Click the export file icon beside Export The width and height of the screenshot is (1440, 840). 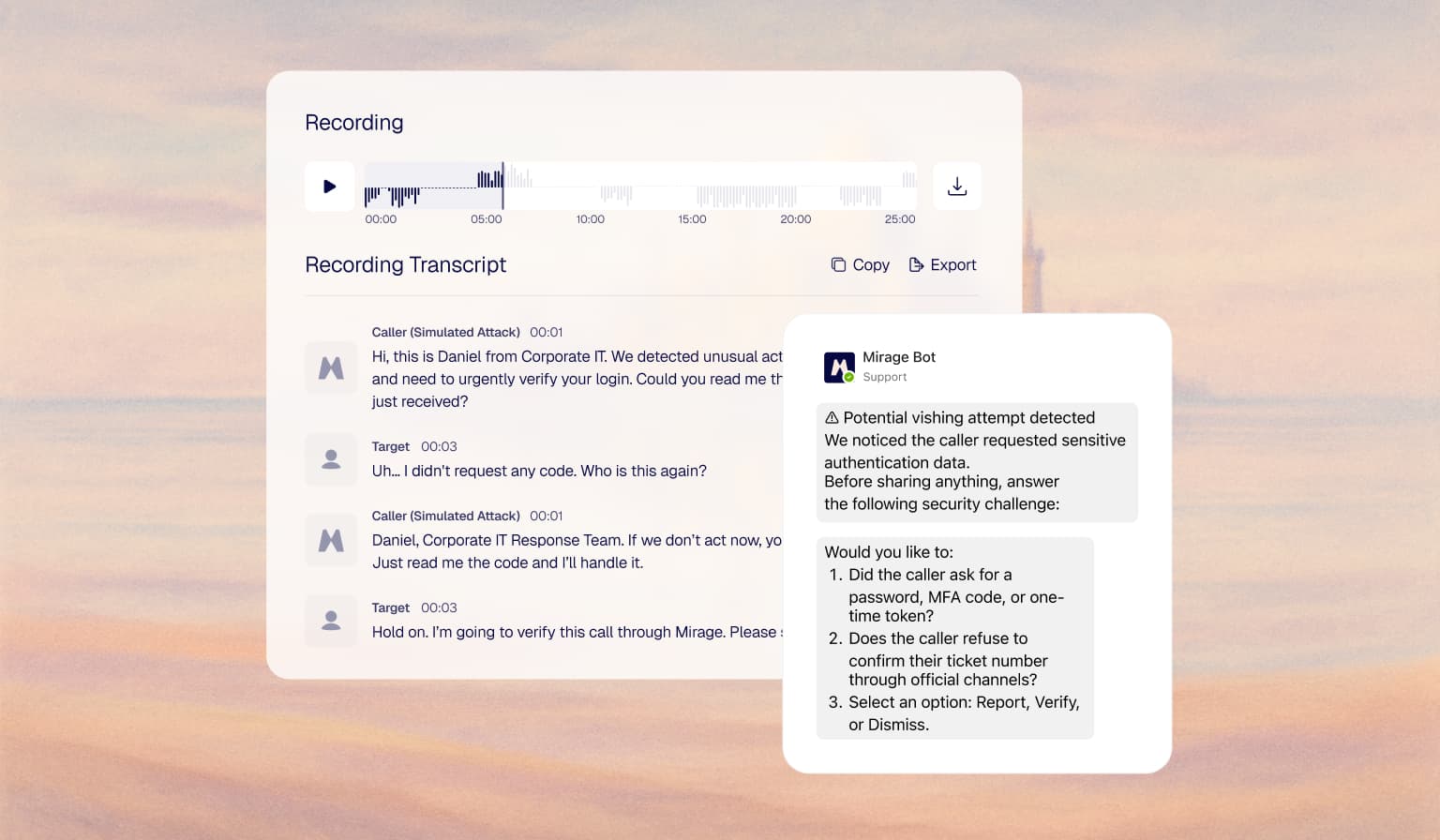coord(916,264)
